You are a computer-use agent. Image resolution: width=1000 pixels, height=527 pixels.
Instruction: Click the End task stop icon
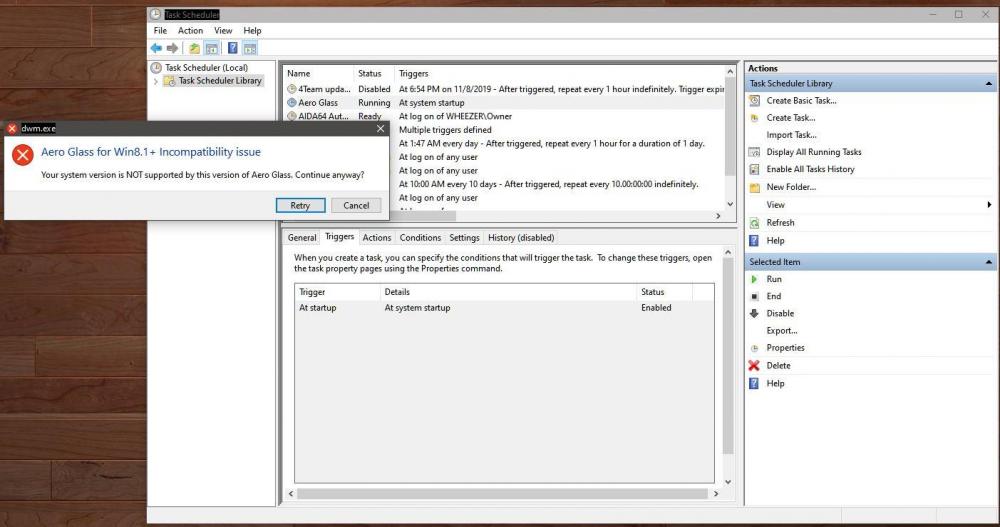click(x=755, y=296)
